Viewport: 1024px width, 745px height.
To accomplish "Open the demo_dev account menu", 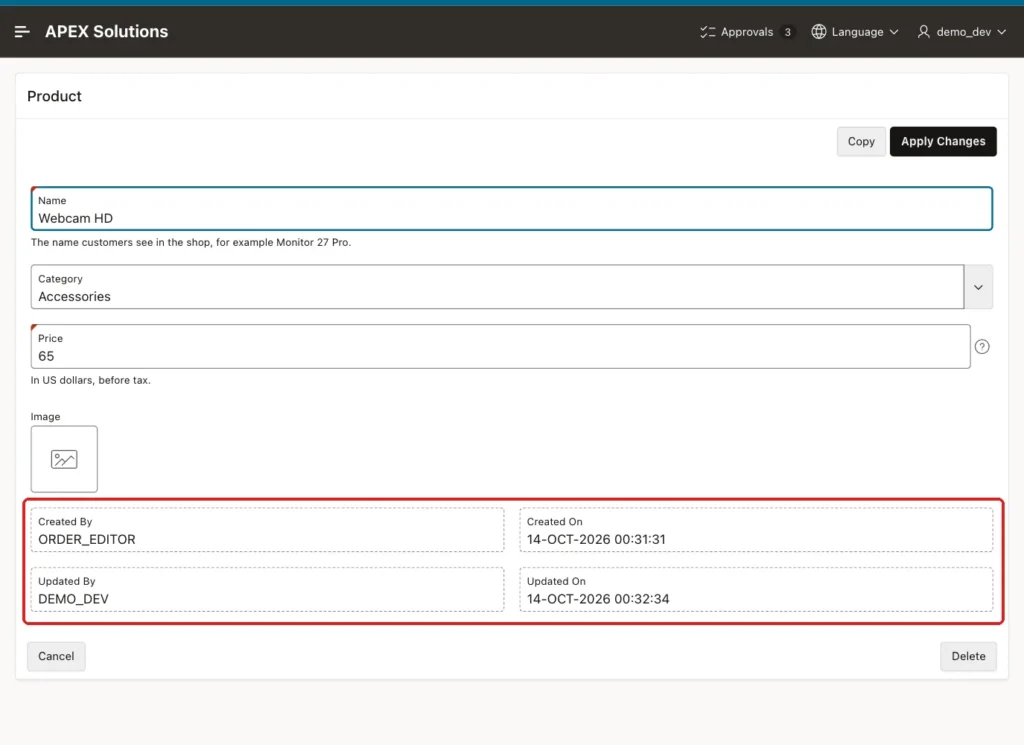I will click(x=962, y=32).
